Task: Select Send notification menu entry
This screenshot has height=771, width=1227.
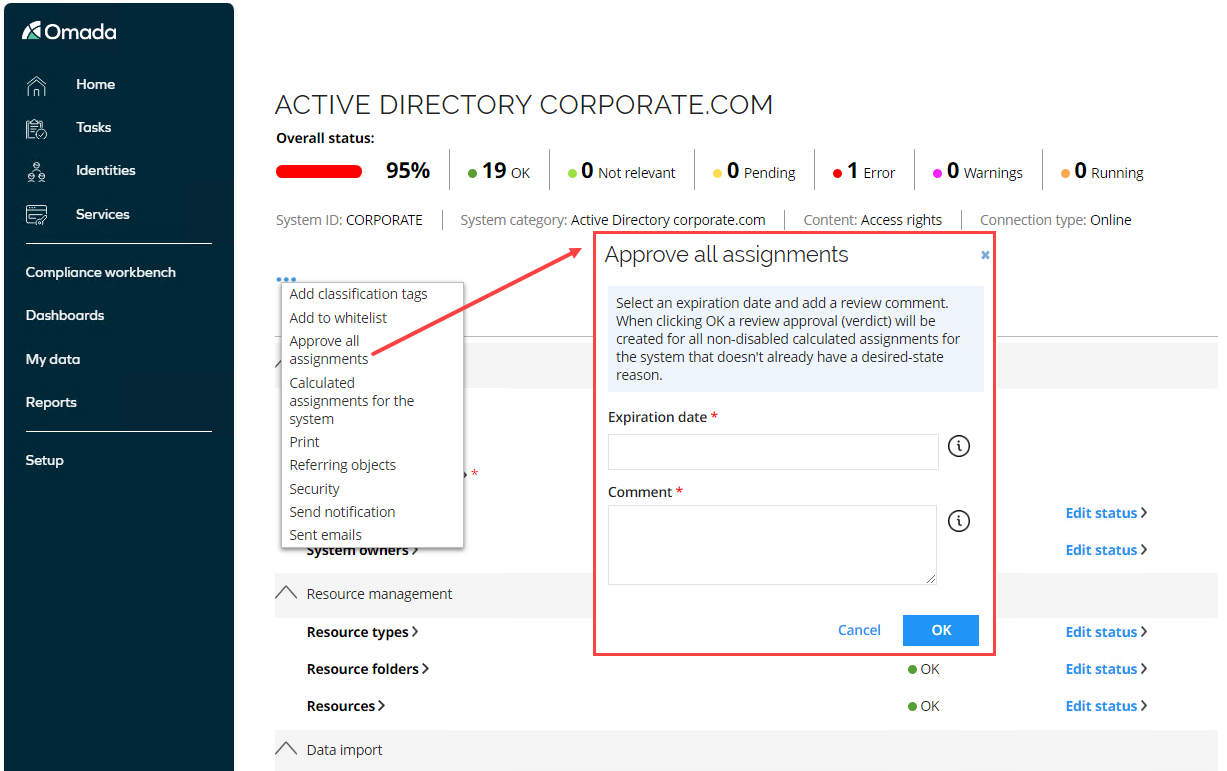Action: point(342,512)
